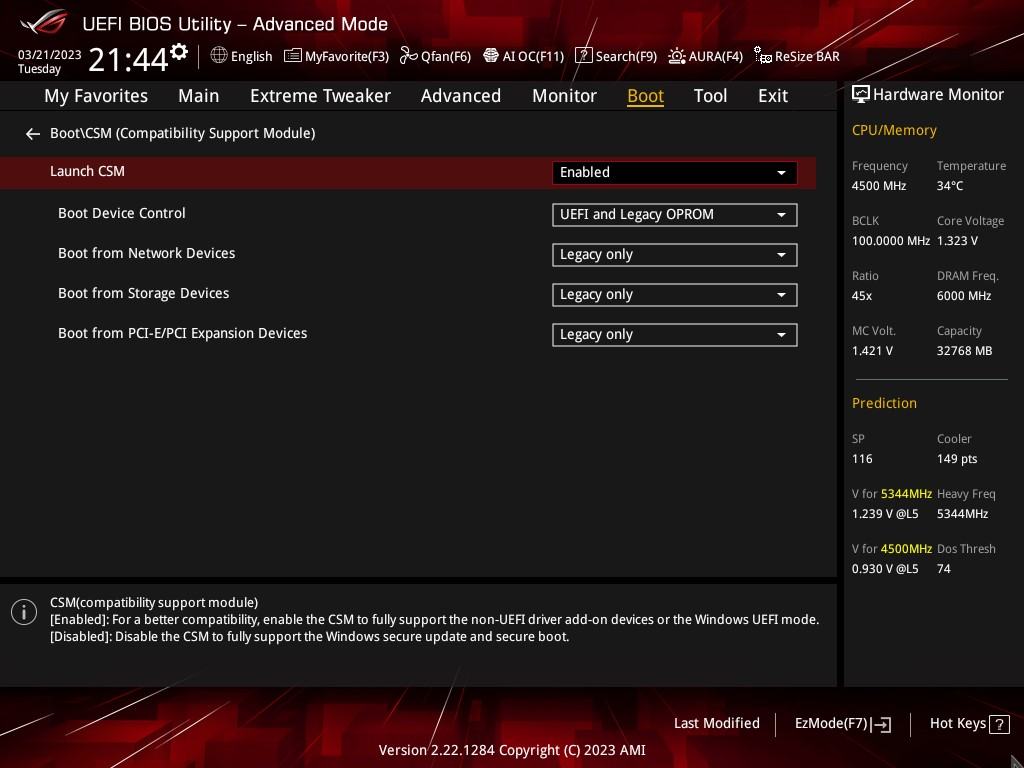
Task: Open the clock settings gear icon
Action: click(179, 52)
